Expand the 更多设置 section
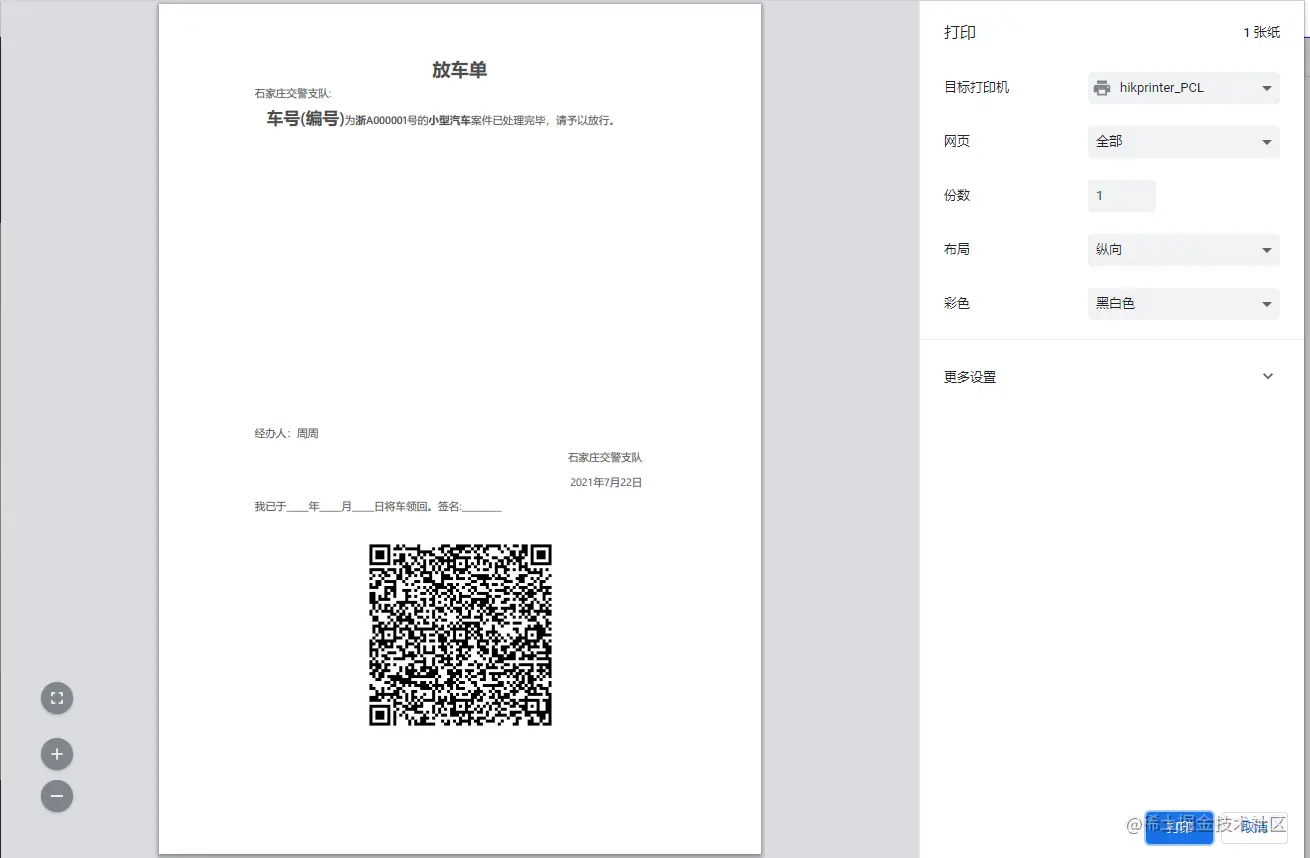The image size is (1310, 858). tap(1111, 377)
